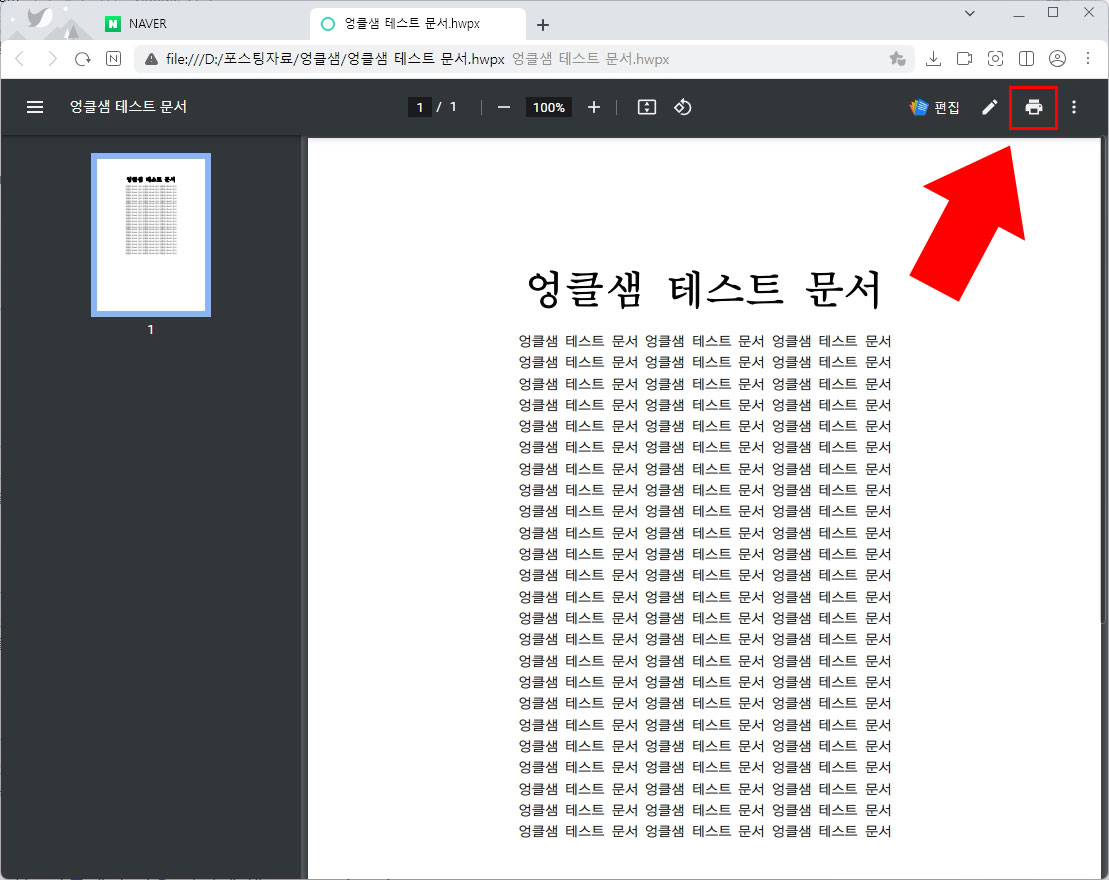Select the page 1 thumbnail in the sidebar
This screenshot has height=880, width=1109.
[151, 234]
